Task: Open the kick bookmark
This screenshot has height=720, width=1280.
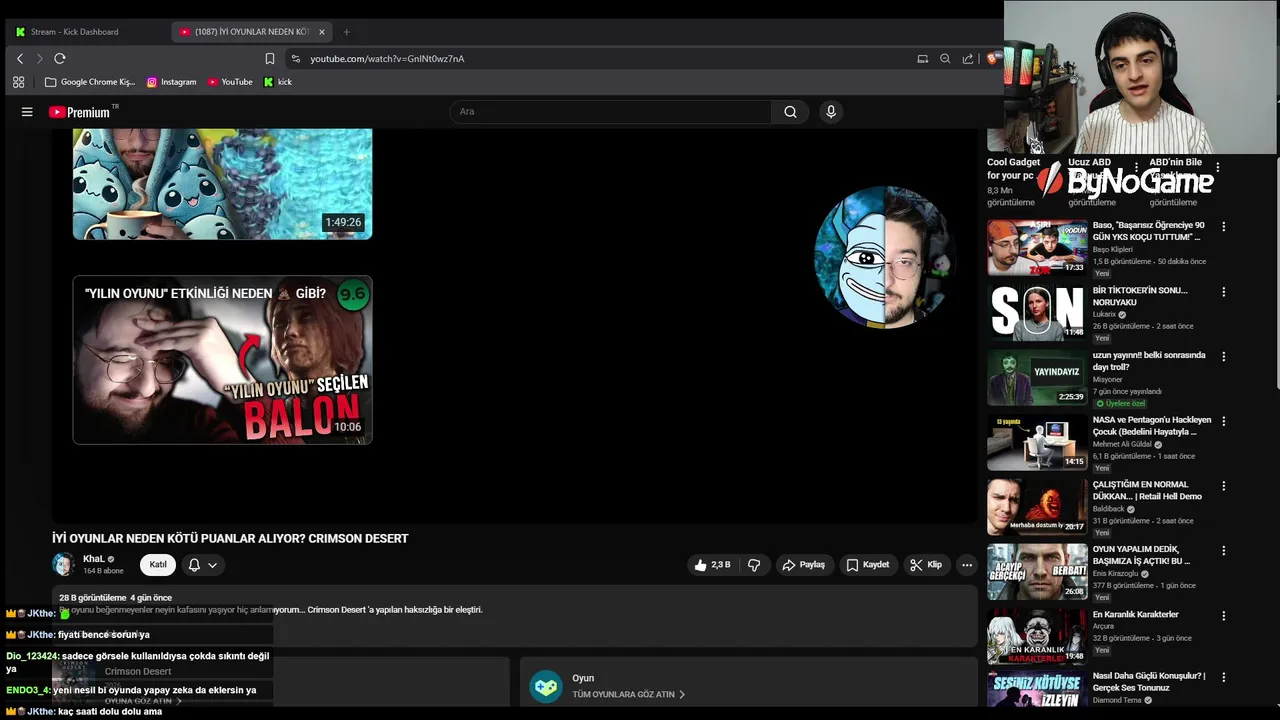Action: (278, 82)
